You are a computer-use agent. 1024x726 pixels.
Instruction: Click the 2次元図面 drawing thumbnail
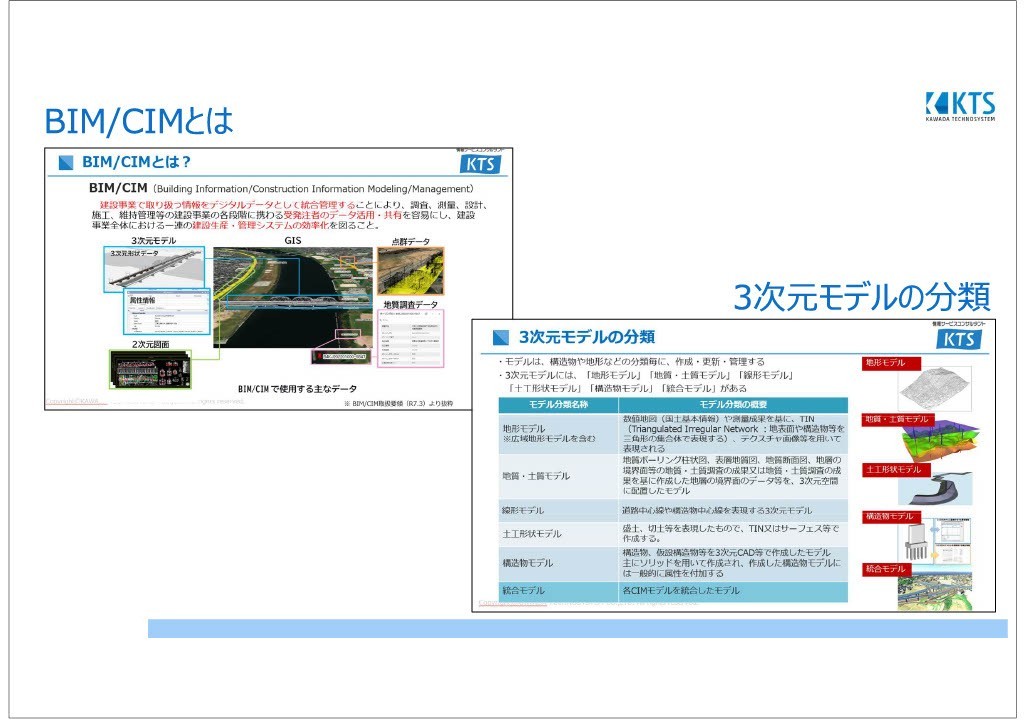[x=149, y=369]
